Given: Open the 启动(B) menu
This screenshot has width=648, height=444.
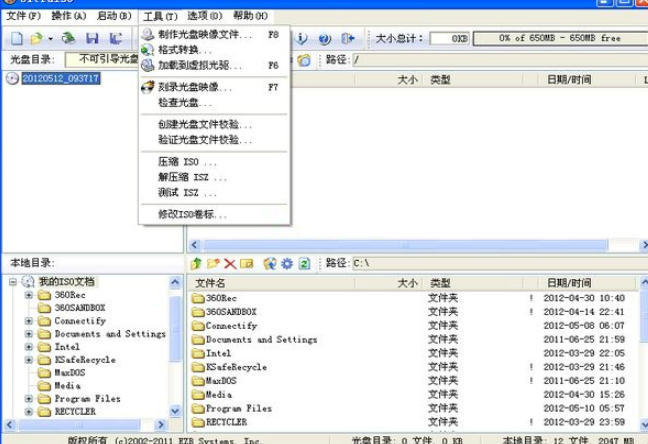Looking at the screenshot, I should point(114,16).
